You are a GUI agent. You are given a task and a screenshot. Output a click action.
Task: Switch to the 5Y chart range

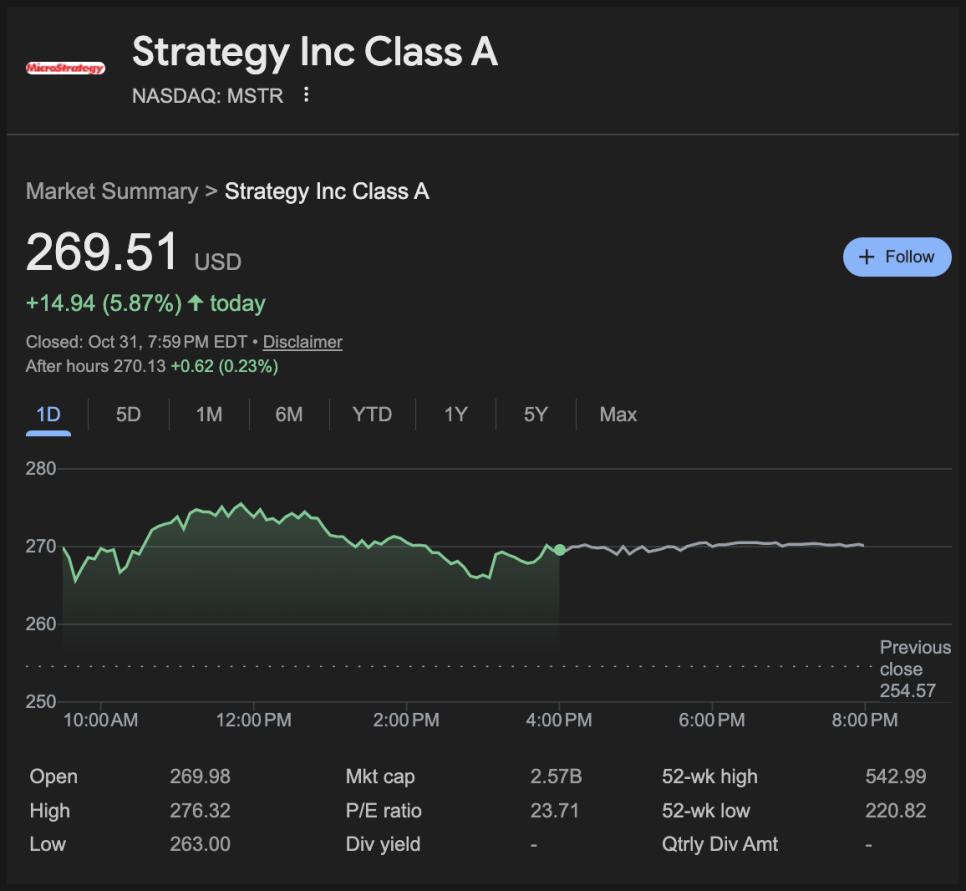click(x=536, y=415)
